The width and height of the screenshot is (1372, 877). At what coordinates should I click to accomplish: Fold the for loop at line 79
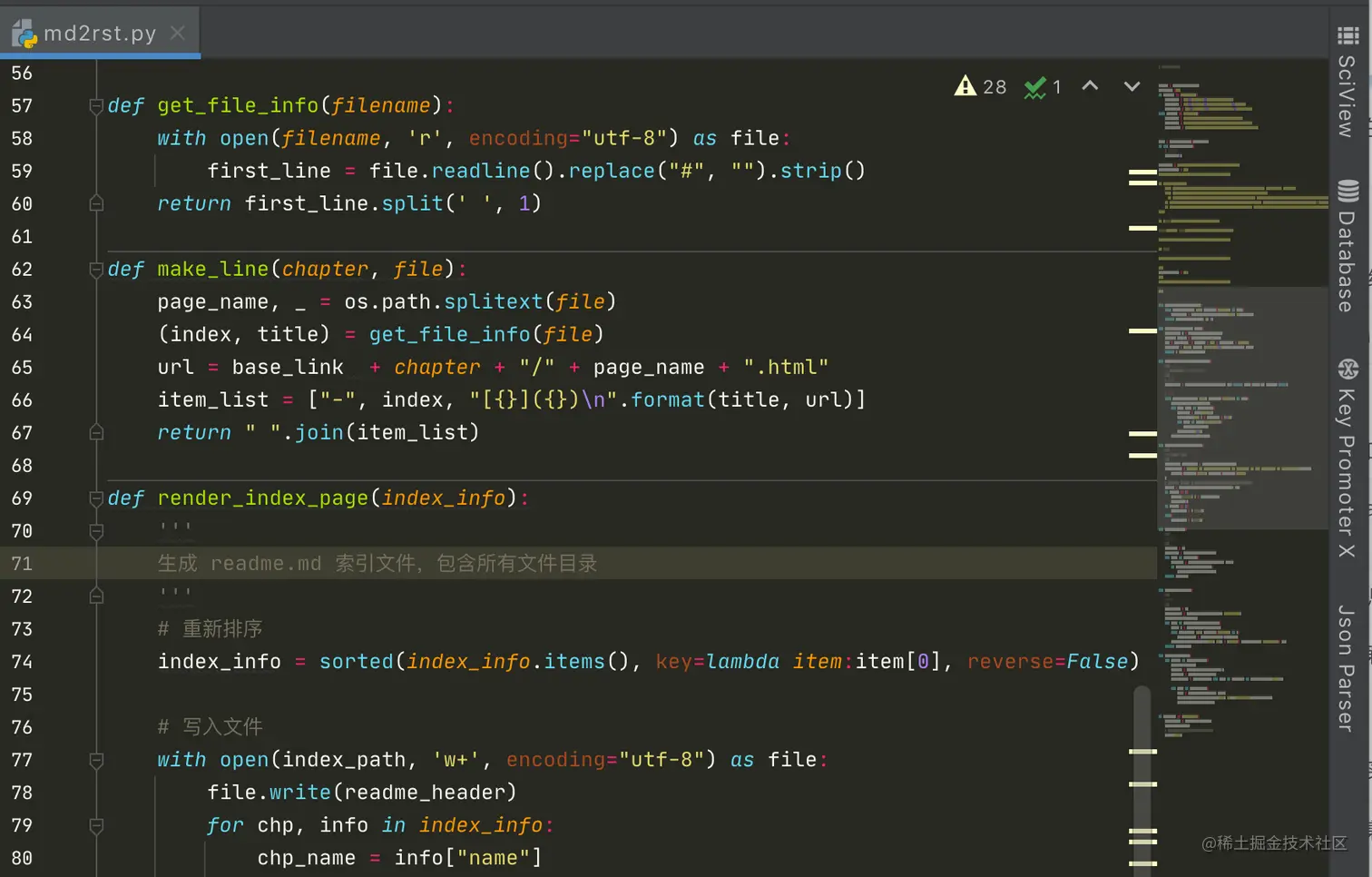(96, 825)
